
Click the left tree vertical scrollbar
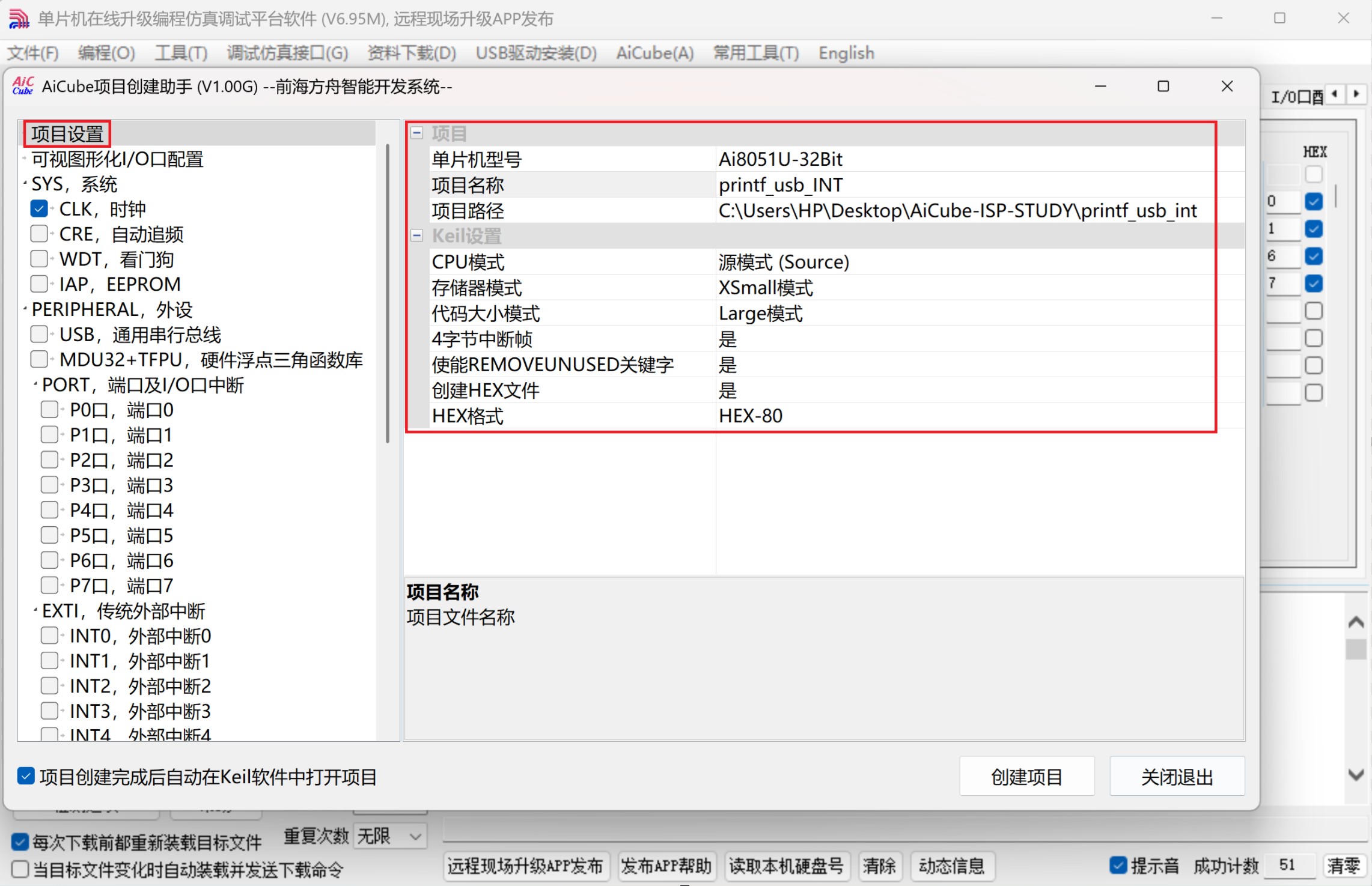click(388, 293)
